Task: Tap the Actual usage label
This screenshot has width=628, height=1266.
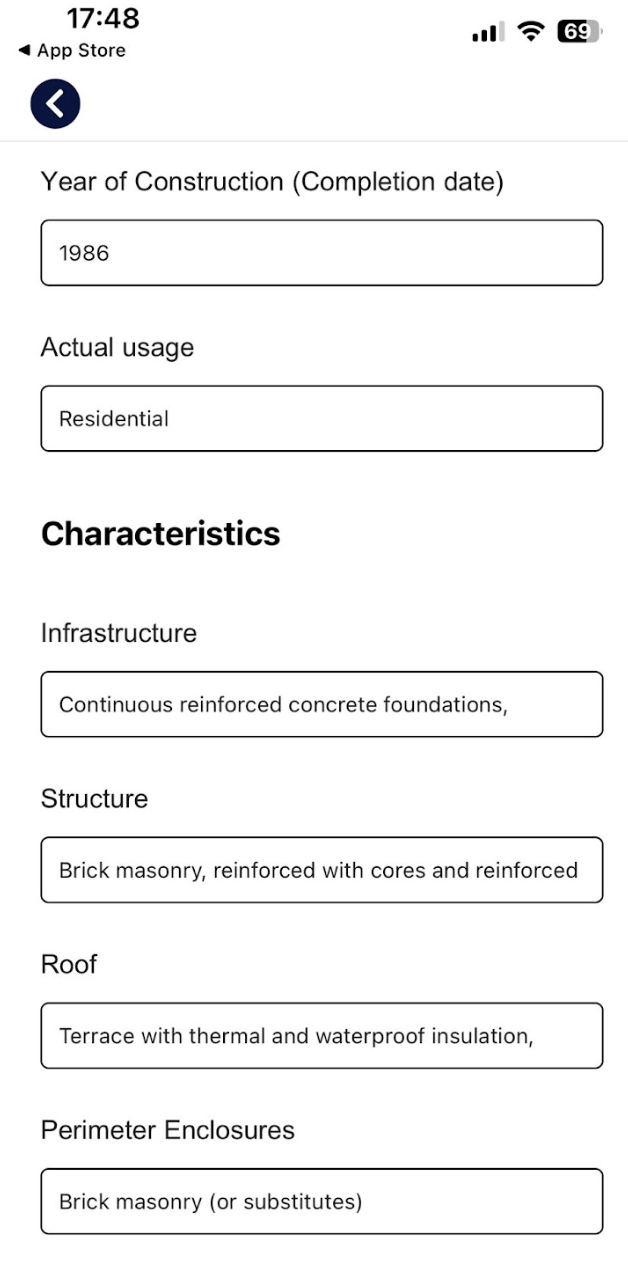Action: (117, 348)
